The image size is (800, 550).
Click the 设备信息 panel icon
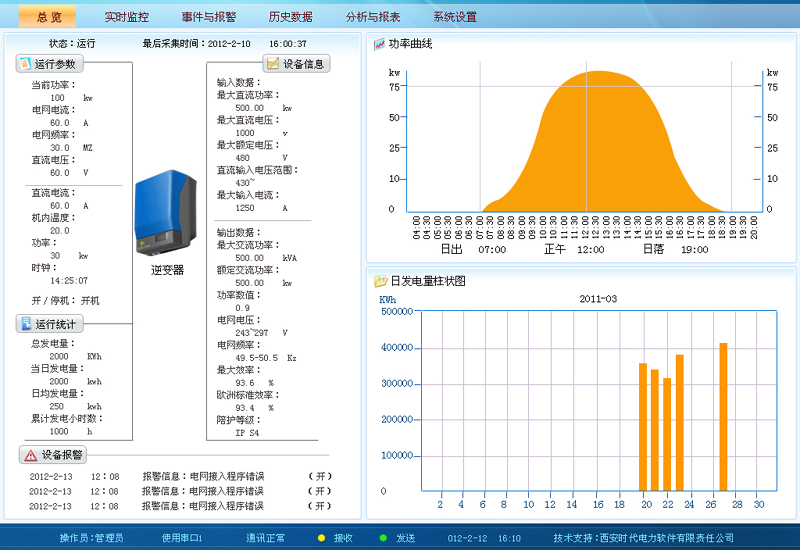(272, 64)
